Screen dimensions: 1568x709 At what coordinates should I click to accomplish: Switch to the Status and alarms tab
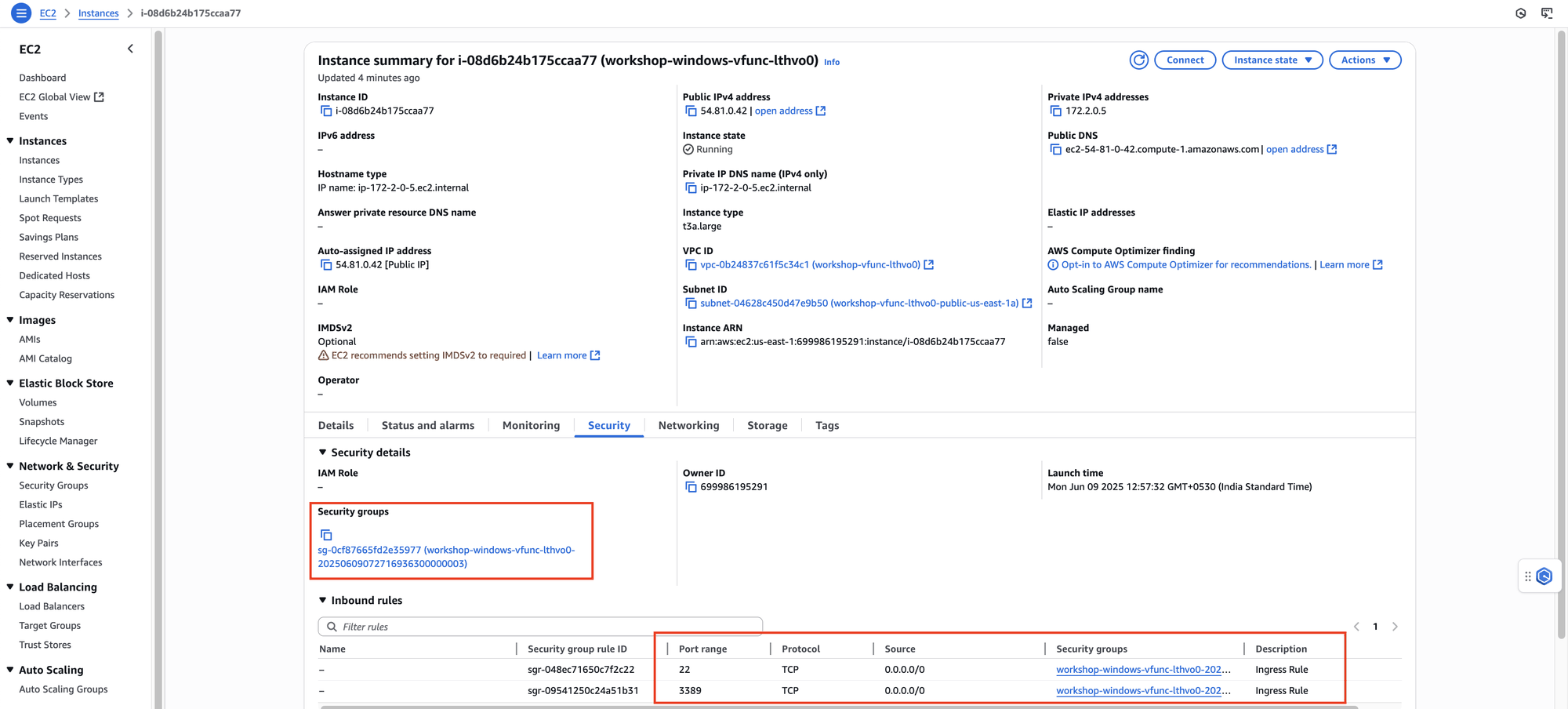427,425
